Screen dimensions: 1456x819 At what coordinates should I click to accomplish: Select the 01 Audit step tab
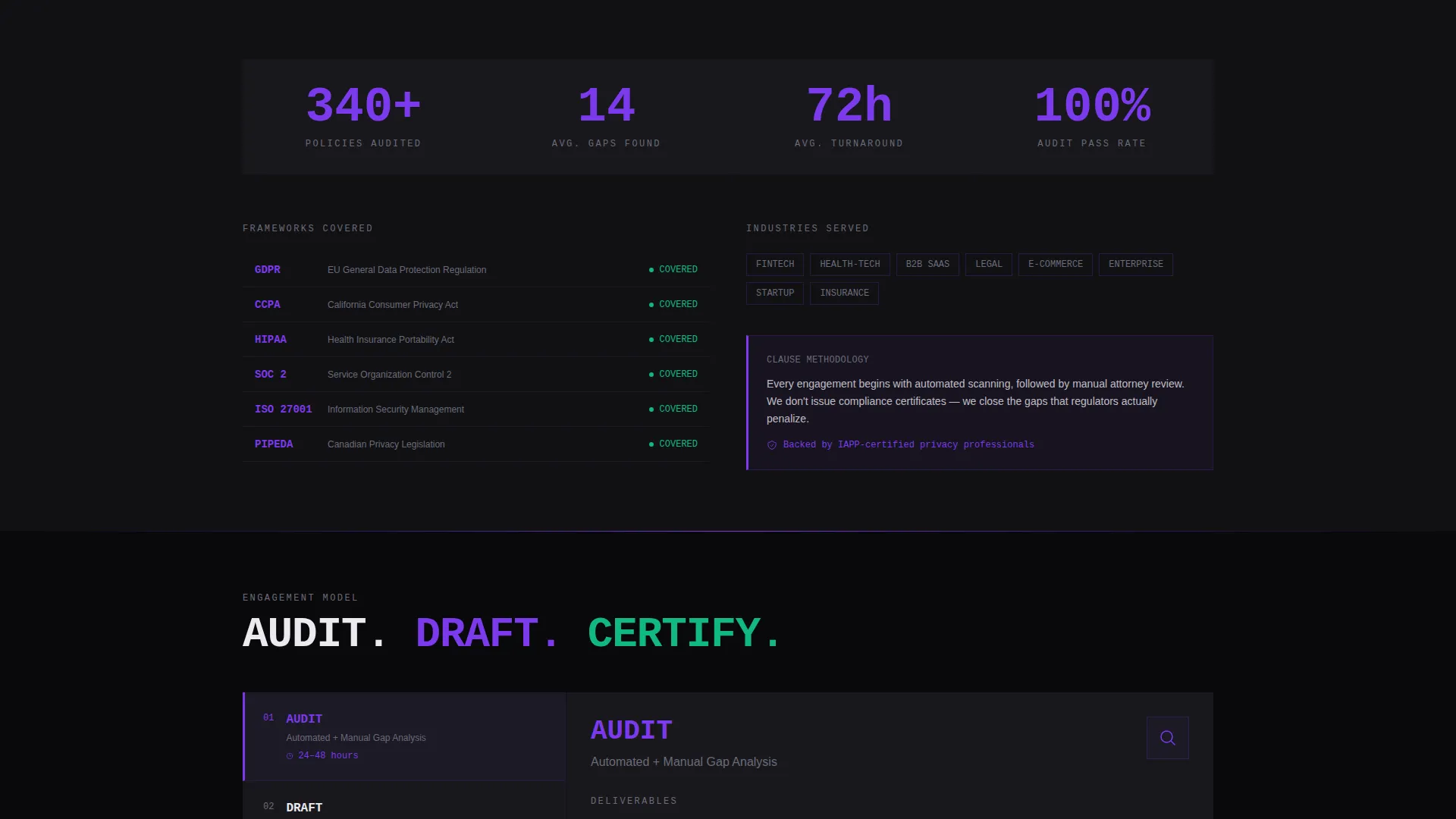click(x=404, y=736)
